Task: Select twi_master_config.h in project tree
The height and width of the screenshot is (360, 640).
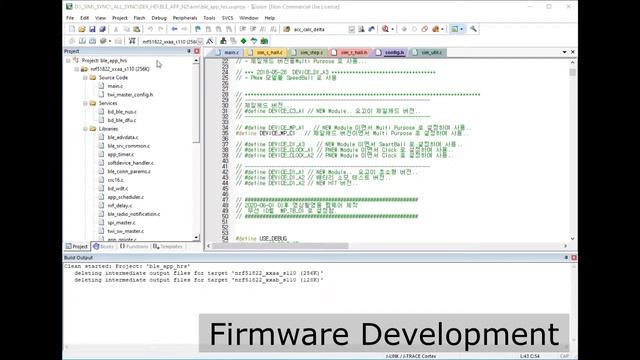Action: (130, 95)
